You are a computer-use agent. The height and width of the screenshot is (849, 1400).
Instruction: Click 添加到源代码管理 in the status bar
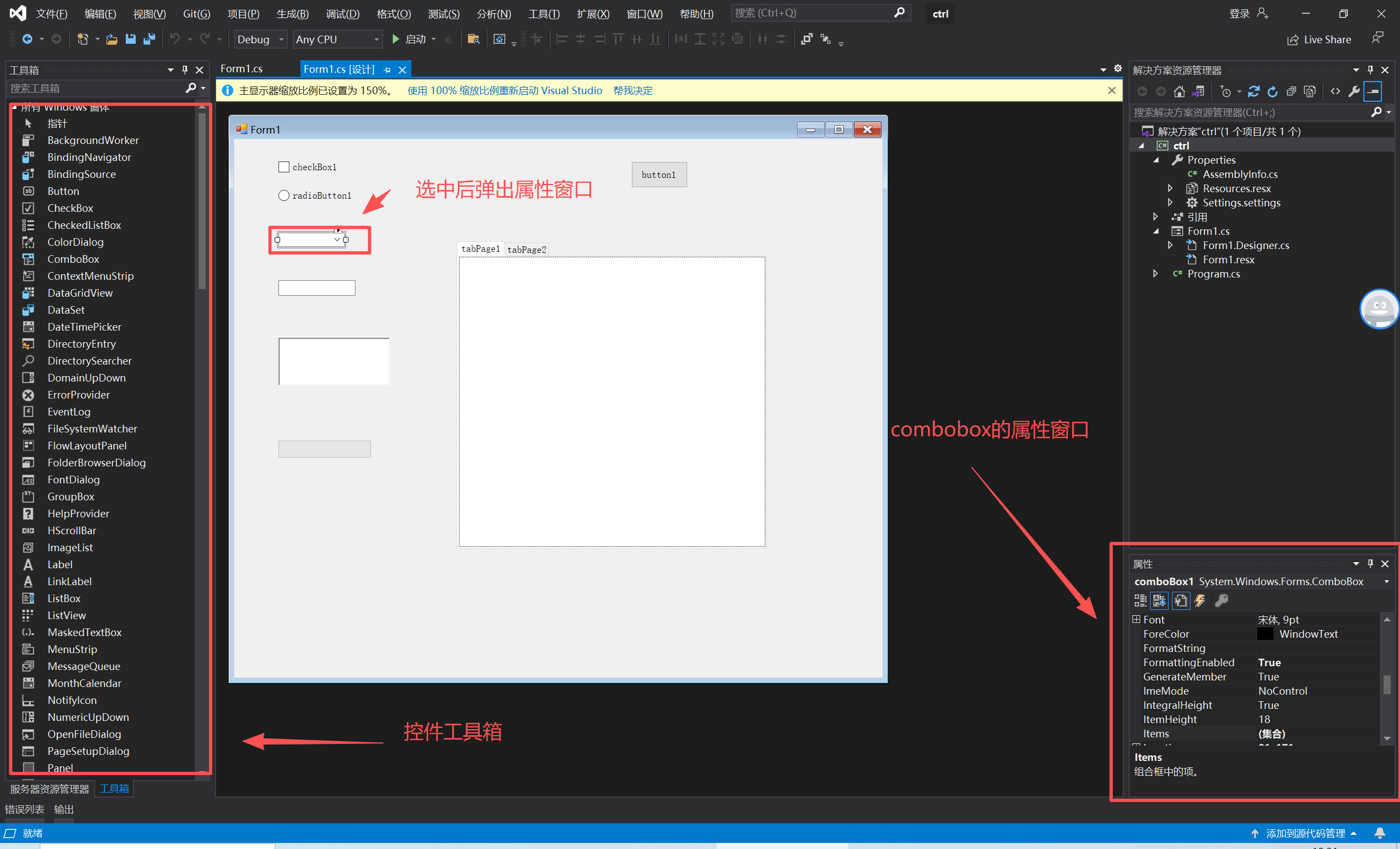(1305, 833)
